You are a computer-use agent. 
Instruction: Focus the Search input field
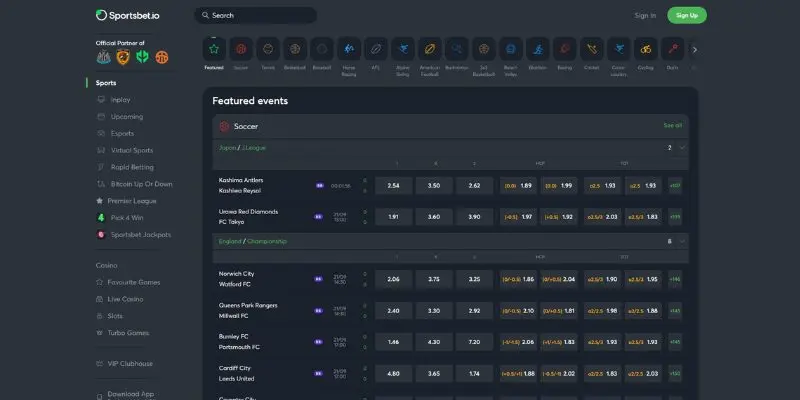(x=256, y=15)
